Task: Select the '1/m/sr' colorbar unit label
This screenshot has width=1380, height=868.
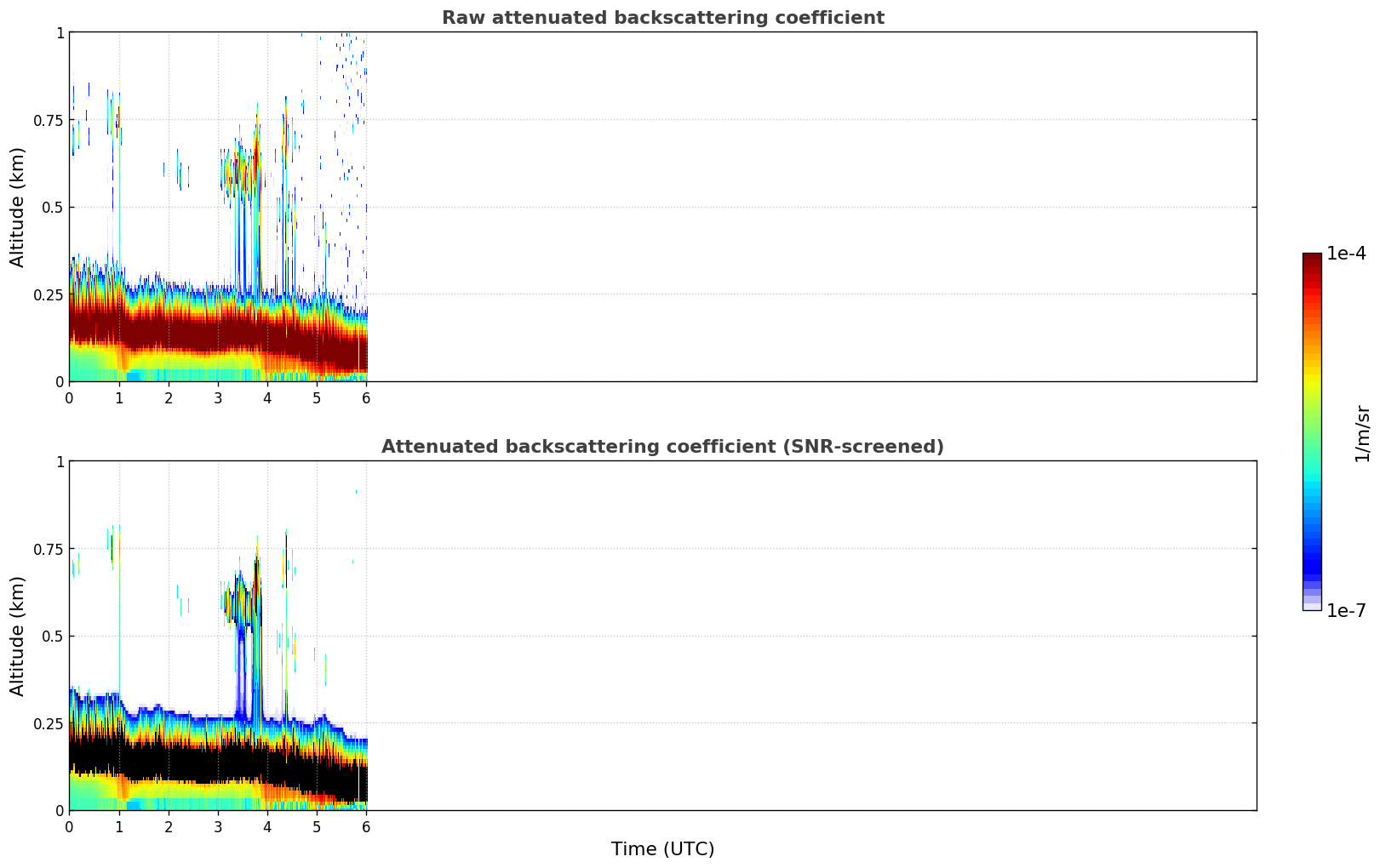Action: [1362, 432]
